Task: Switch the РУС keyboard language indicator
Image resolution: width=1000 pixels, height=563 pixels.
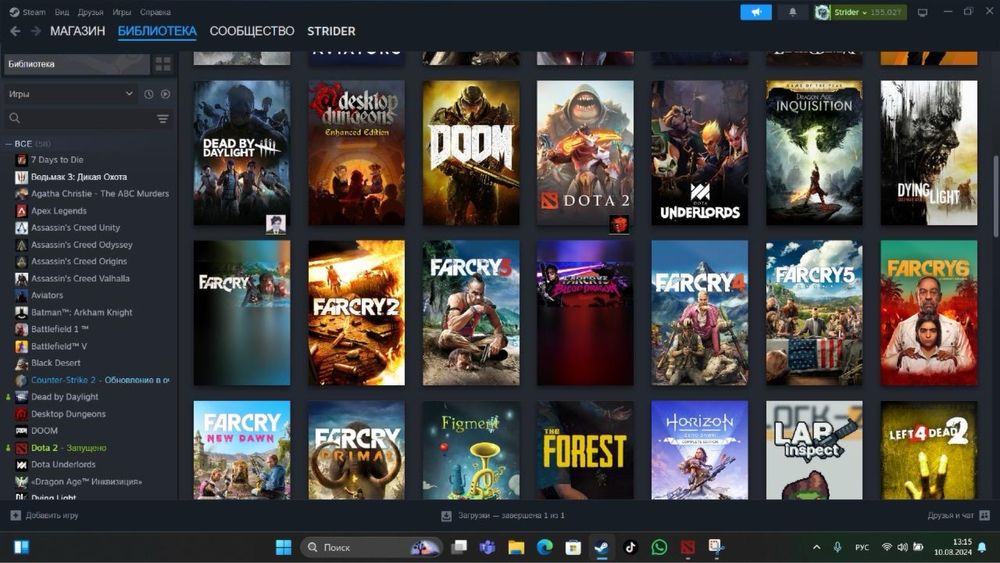Action: pyautogui.click(x=862, y=547)
